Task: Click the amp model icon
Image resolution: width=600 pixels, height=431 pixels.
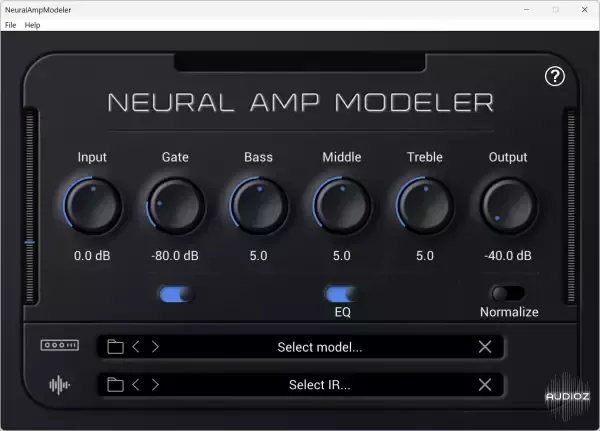Action: [60, 345]
